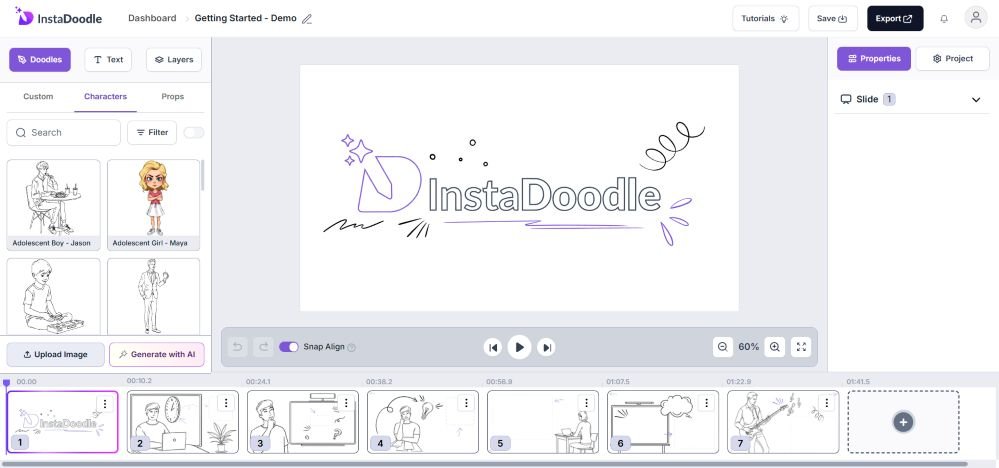Screen dimensions: 999x468
Task: Open the options menu for slide 2
Action: click(226, 403)
